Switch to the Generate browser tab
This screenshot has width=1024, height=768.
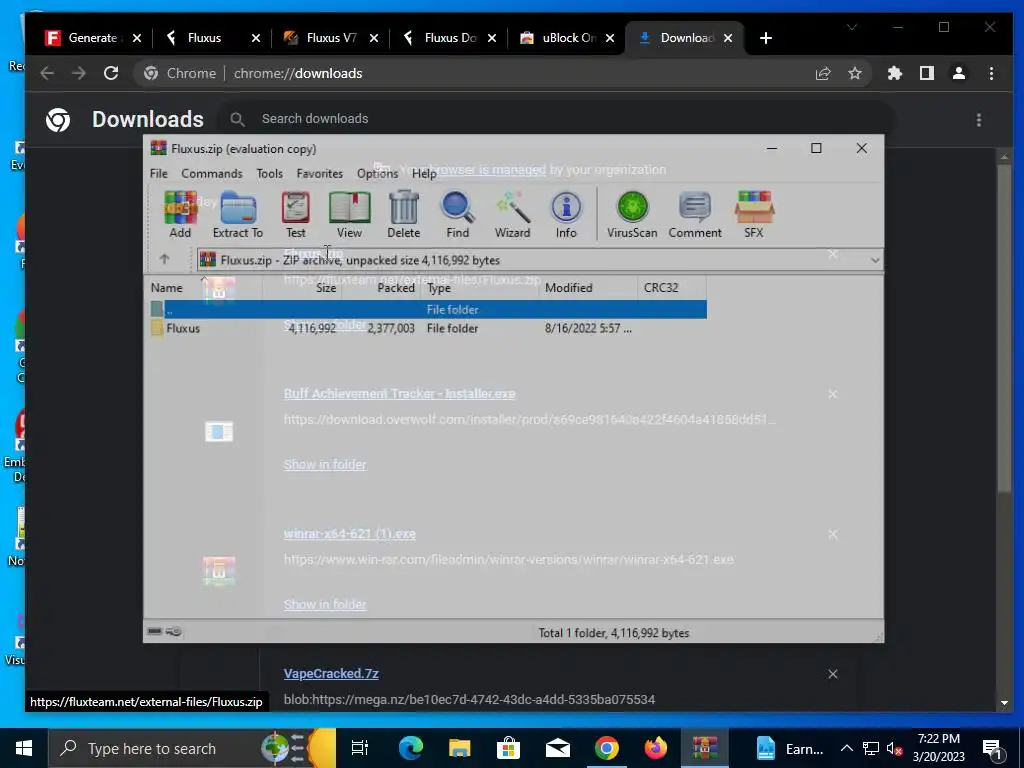91,38
